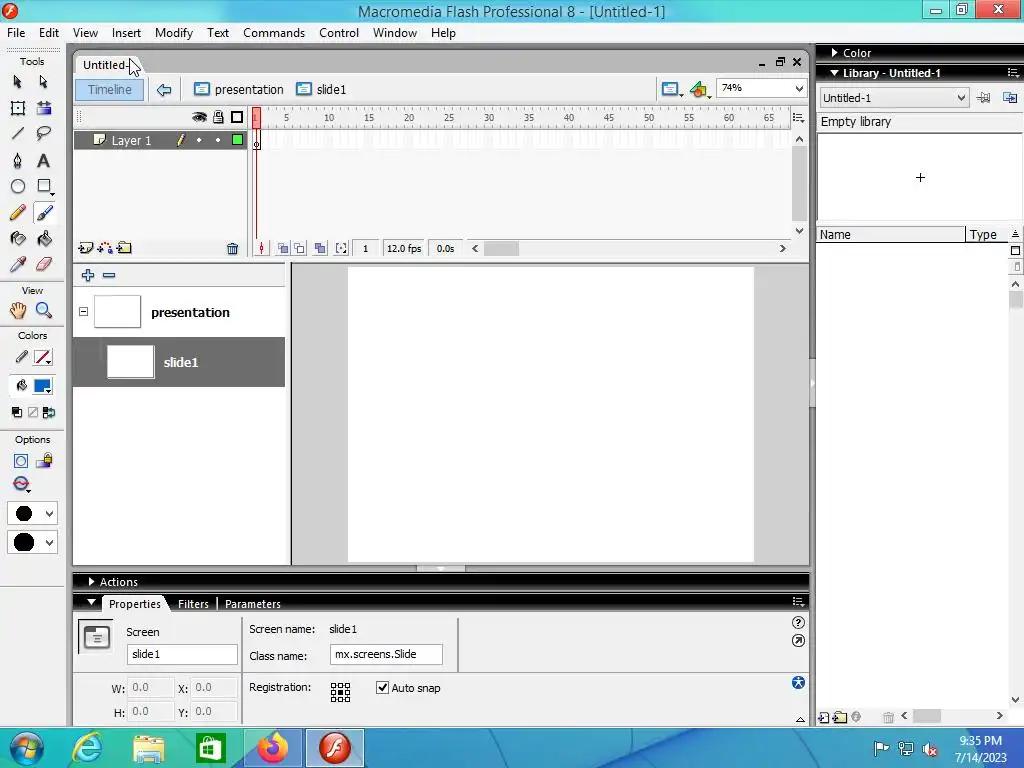The height and width of the screenshot is (768, 1024).
Task: Select the Eraser tool
Action: click(x=44, y=264)
